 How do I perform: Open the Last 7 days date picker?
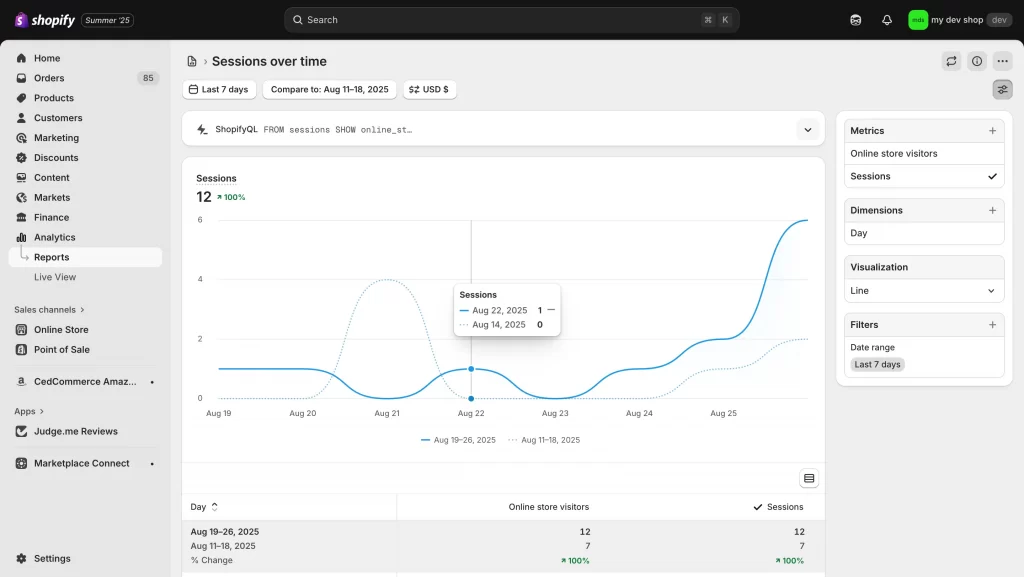pyautogui.click(x=219, y=89)
